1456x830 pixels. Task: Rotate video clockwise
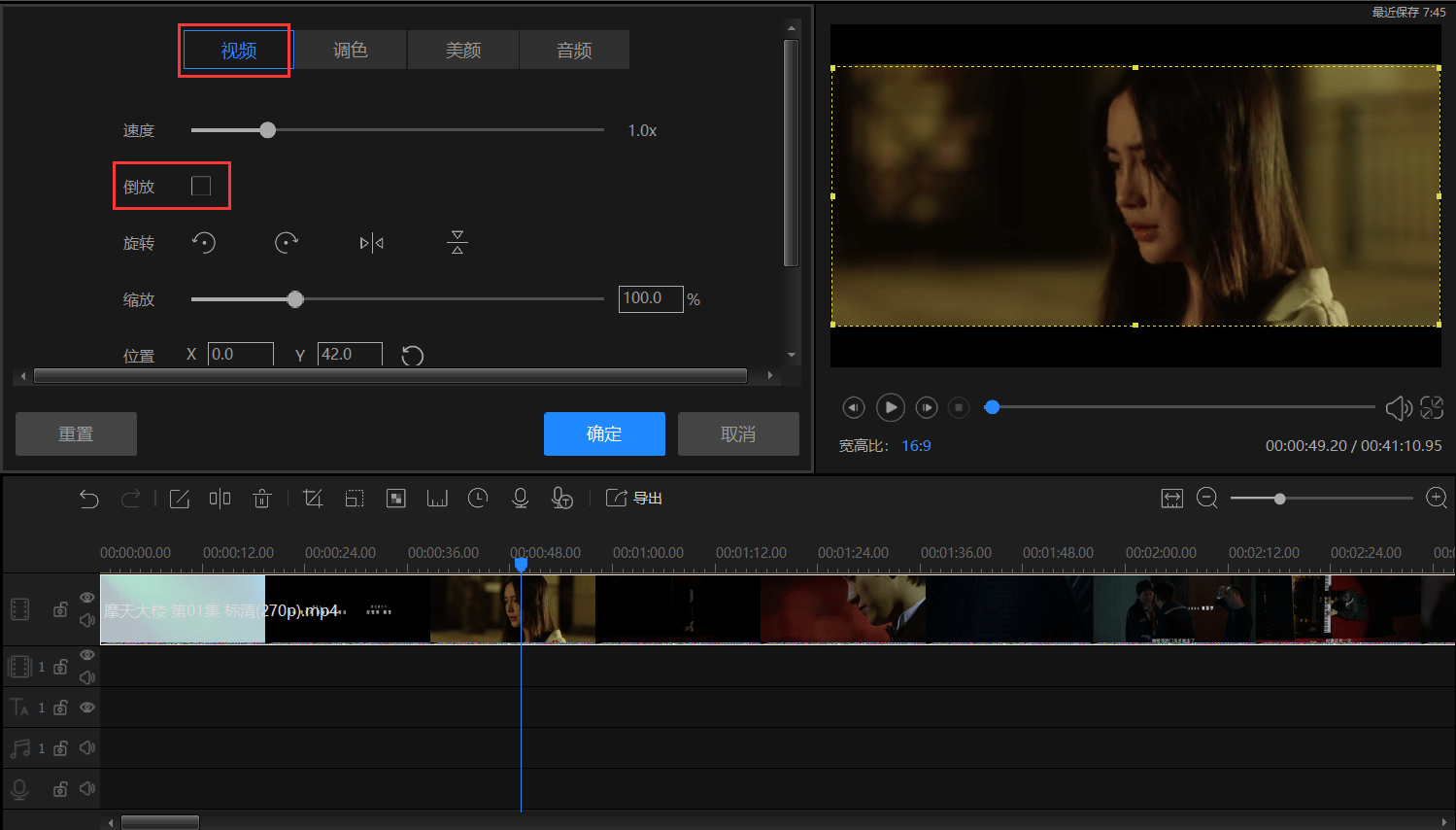(287, 243)
